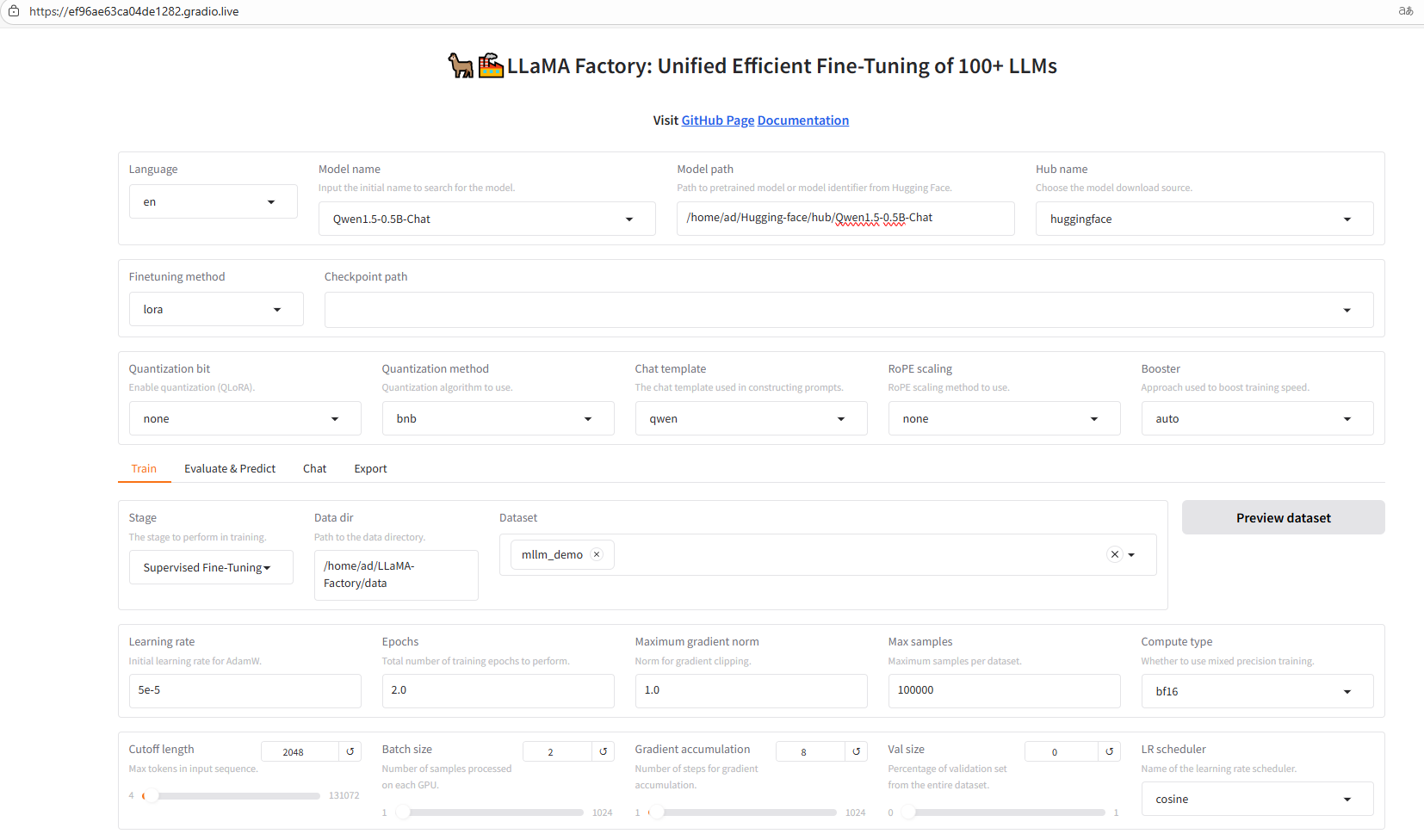Click the Epochs input field
This screenshot has width=1424, height=840.
498,690
